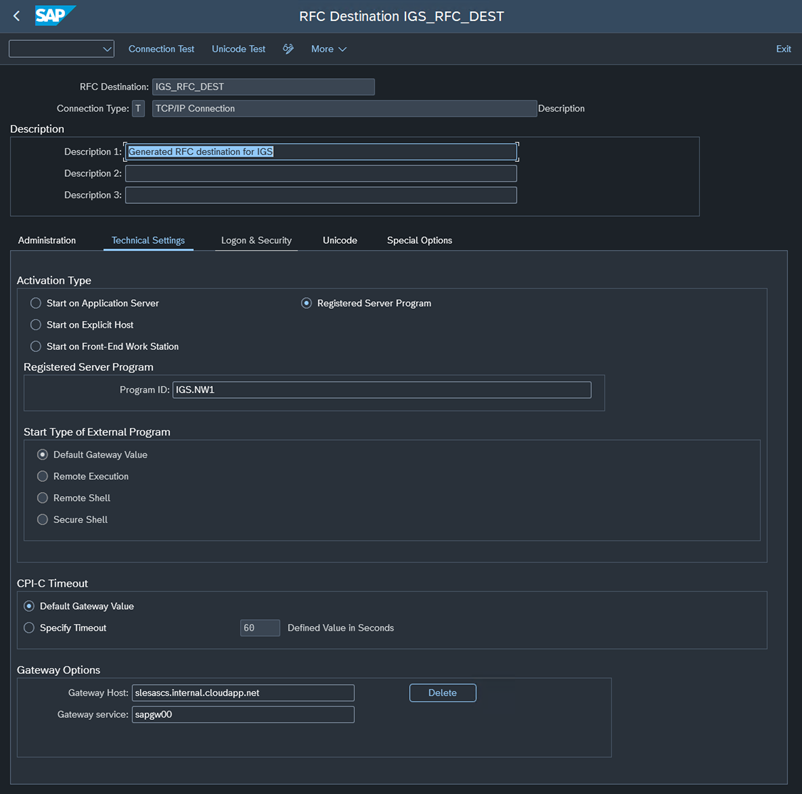Switch to the Technical Settings tab
This screenshot has width=802, height=794.
(x=148, y=240)
